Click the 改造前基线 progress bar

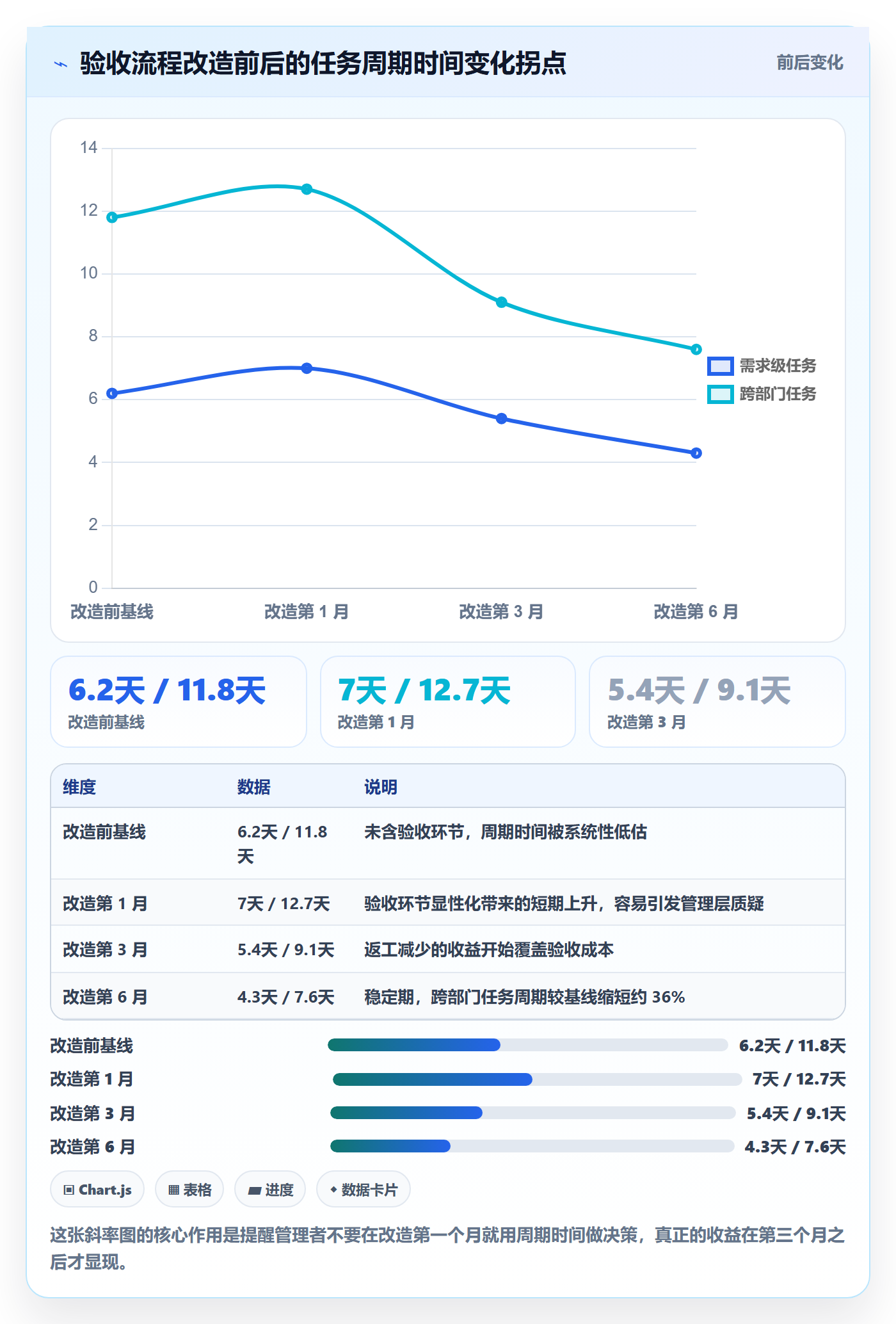click(x=528, y=1045)
